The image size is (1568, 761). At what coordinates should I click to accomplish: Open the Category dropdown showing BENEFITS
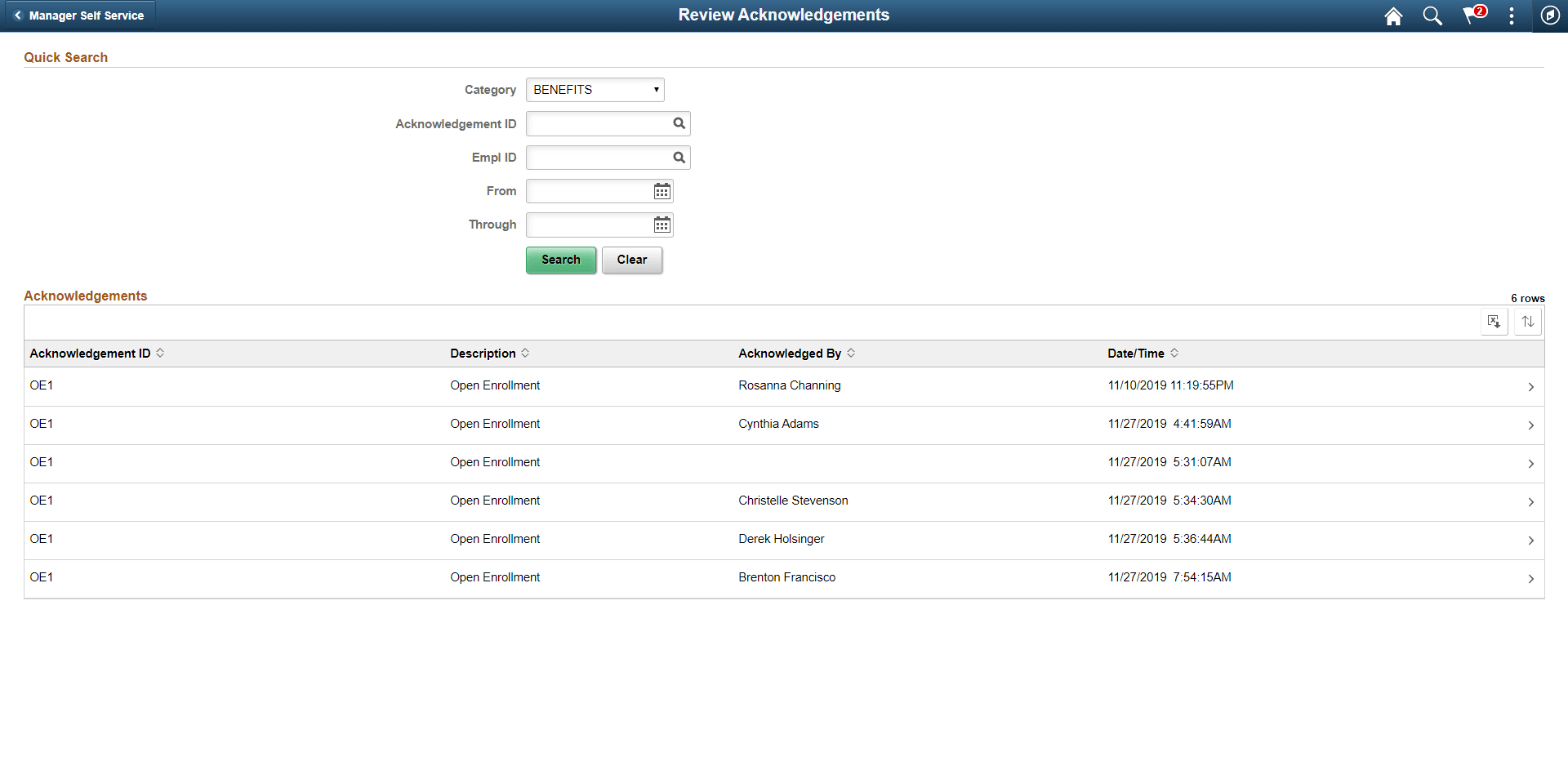tap(595, 90)
